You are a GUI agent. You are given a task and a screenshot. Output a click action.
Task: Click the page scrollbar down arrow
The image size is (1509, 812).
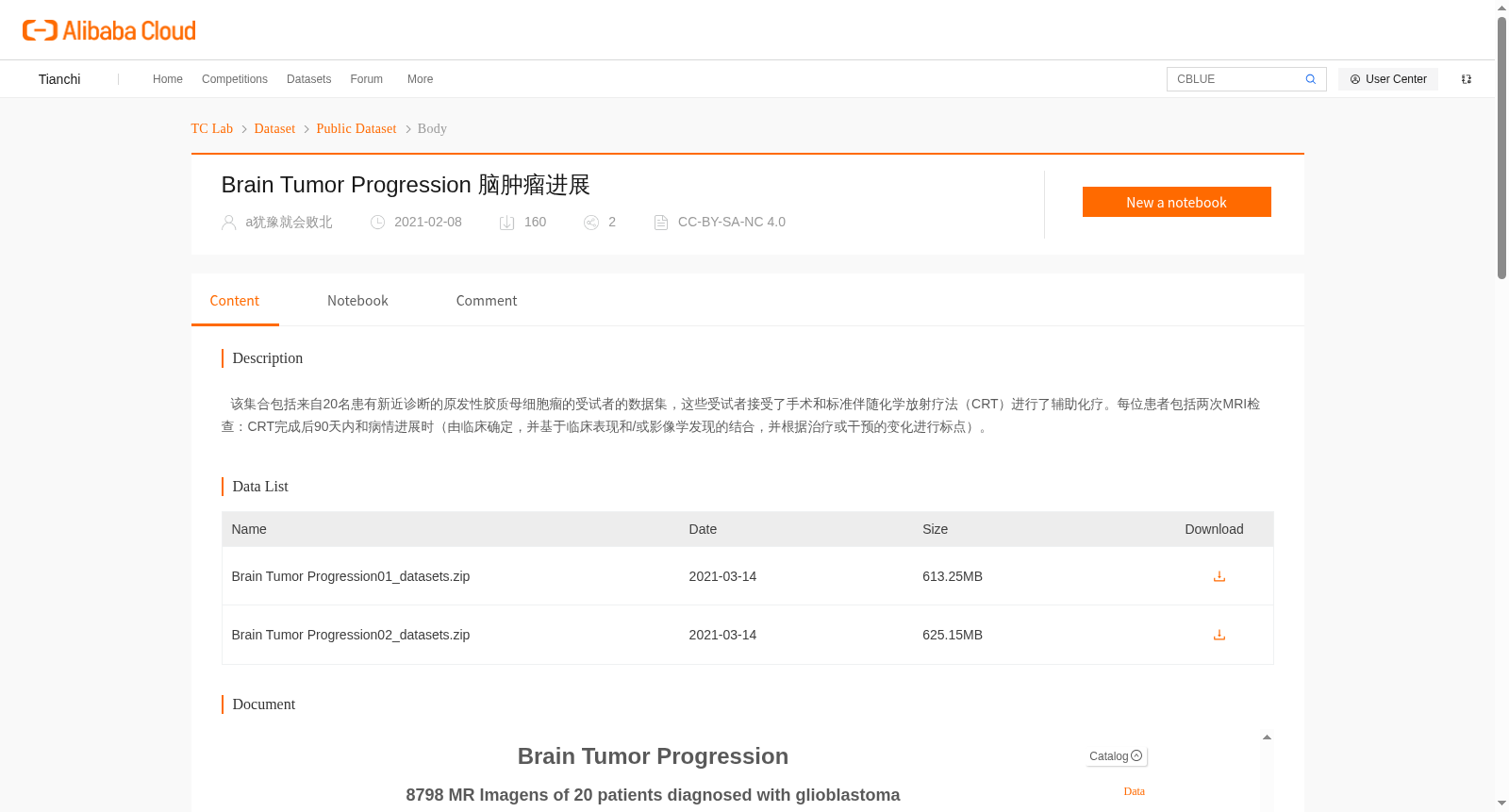(x=1501, y=804)
